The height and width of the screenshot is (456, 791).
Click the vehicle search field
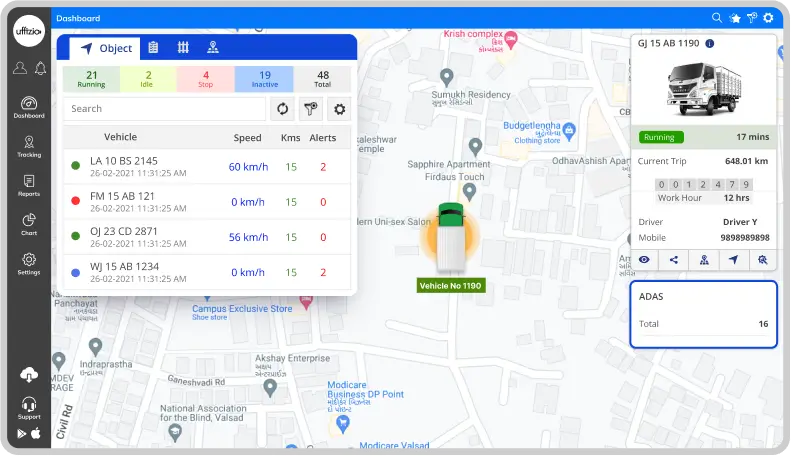pyautogui.click(x=164, y=109)
